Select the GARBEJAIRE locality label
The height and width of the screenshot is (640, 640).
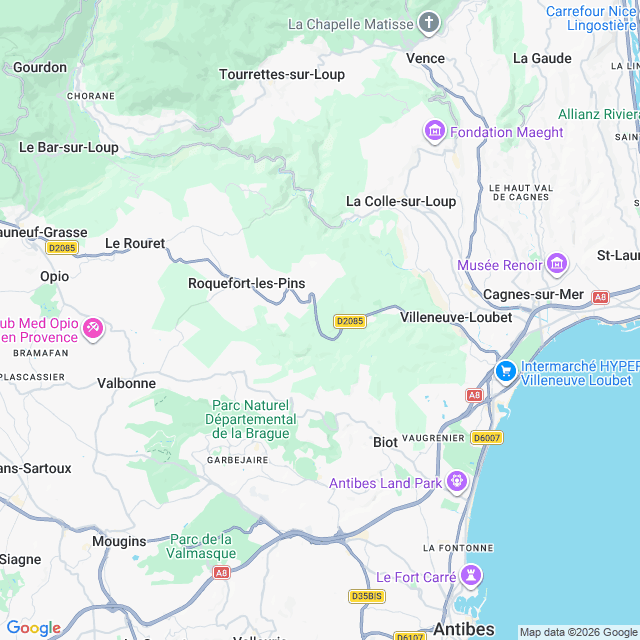point(238,460)
